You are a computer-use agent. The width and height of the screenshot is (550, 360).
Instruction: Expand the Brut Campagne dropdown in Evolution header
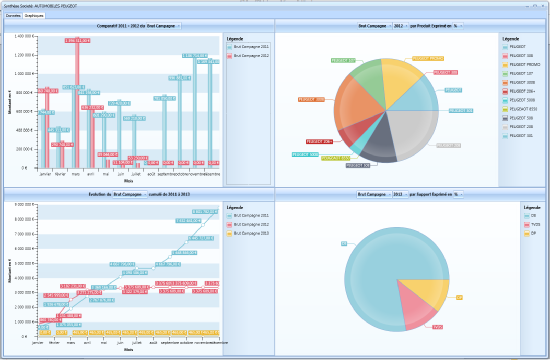click(x=130, y=194)
